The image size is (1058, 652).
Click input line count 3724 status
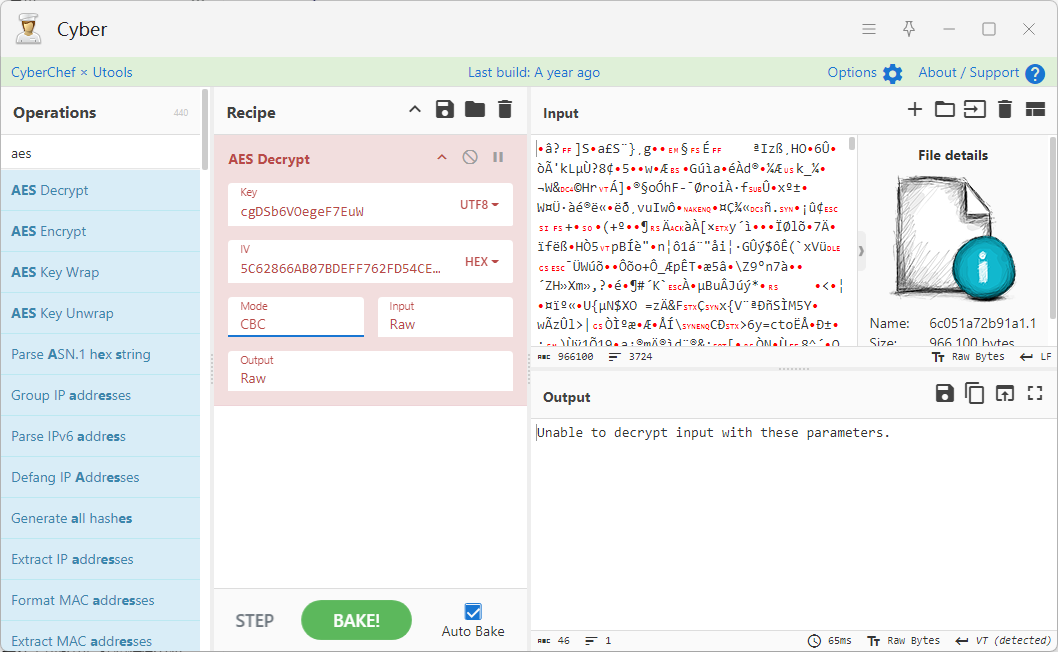pyautogui.click(x=630, y=357)
